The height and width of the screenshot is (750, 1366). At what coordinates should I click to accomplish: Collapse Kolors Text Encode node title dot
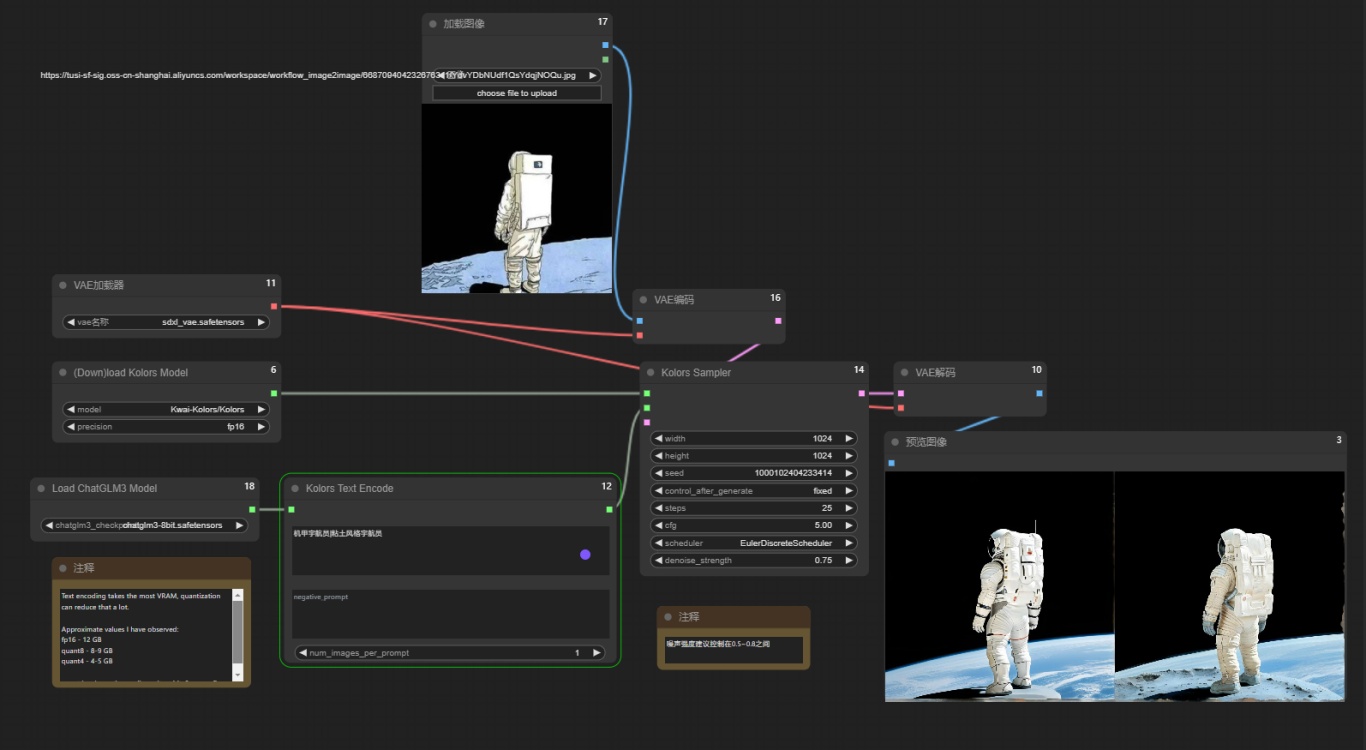[295, 488]
